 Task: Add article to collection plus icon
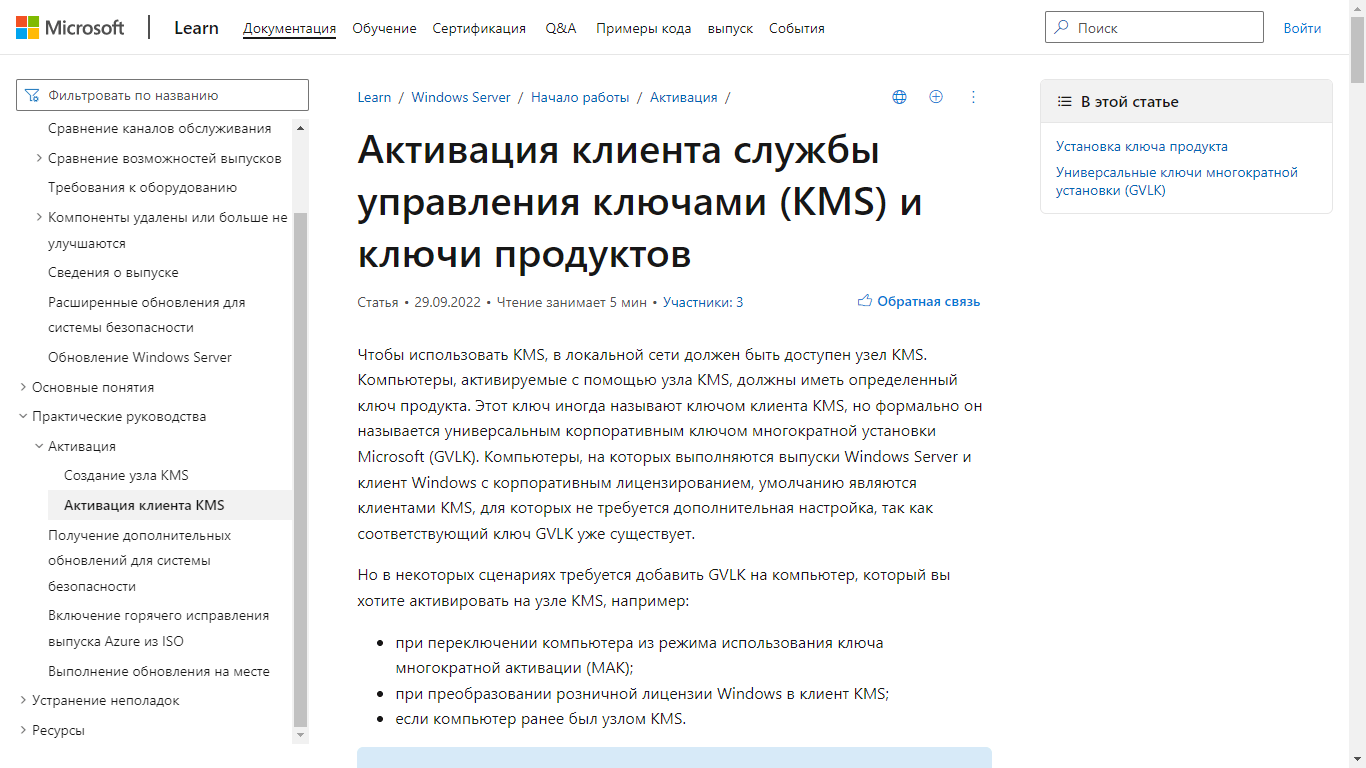pyautogui.click(x=936, y=97)
